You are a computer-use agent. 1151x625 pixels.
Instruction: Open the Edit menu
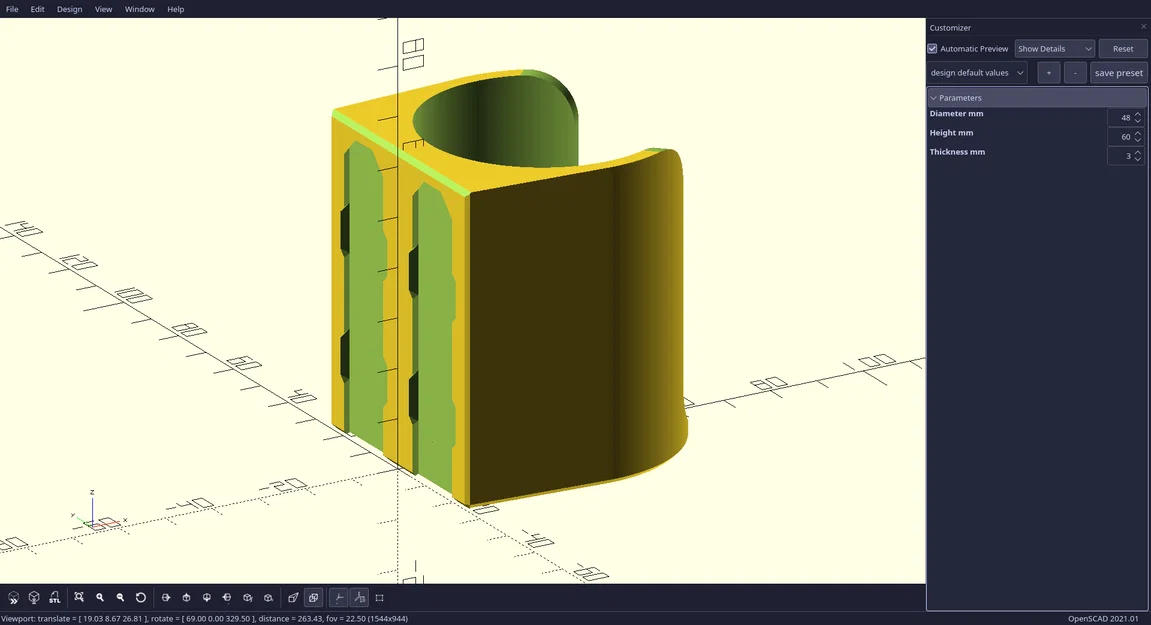click(37, 9)
